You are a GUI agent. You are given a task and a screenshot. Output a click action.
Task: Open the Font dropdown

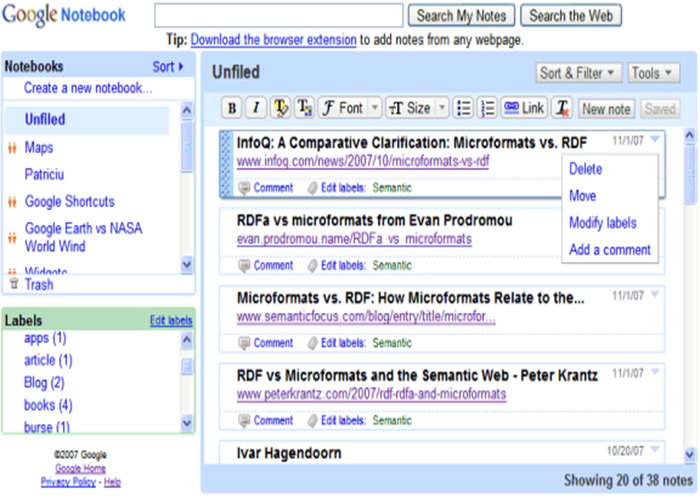[x=350, y=108]
